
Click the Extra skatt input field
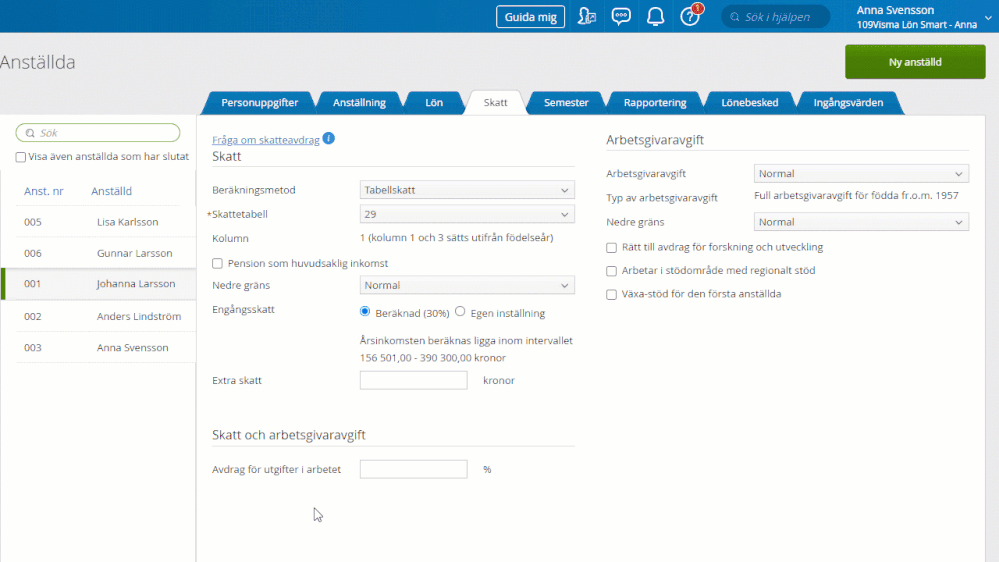pyautogui.click(x=413, y=381)
